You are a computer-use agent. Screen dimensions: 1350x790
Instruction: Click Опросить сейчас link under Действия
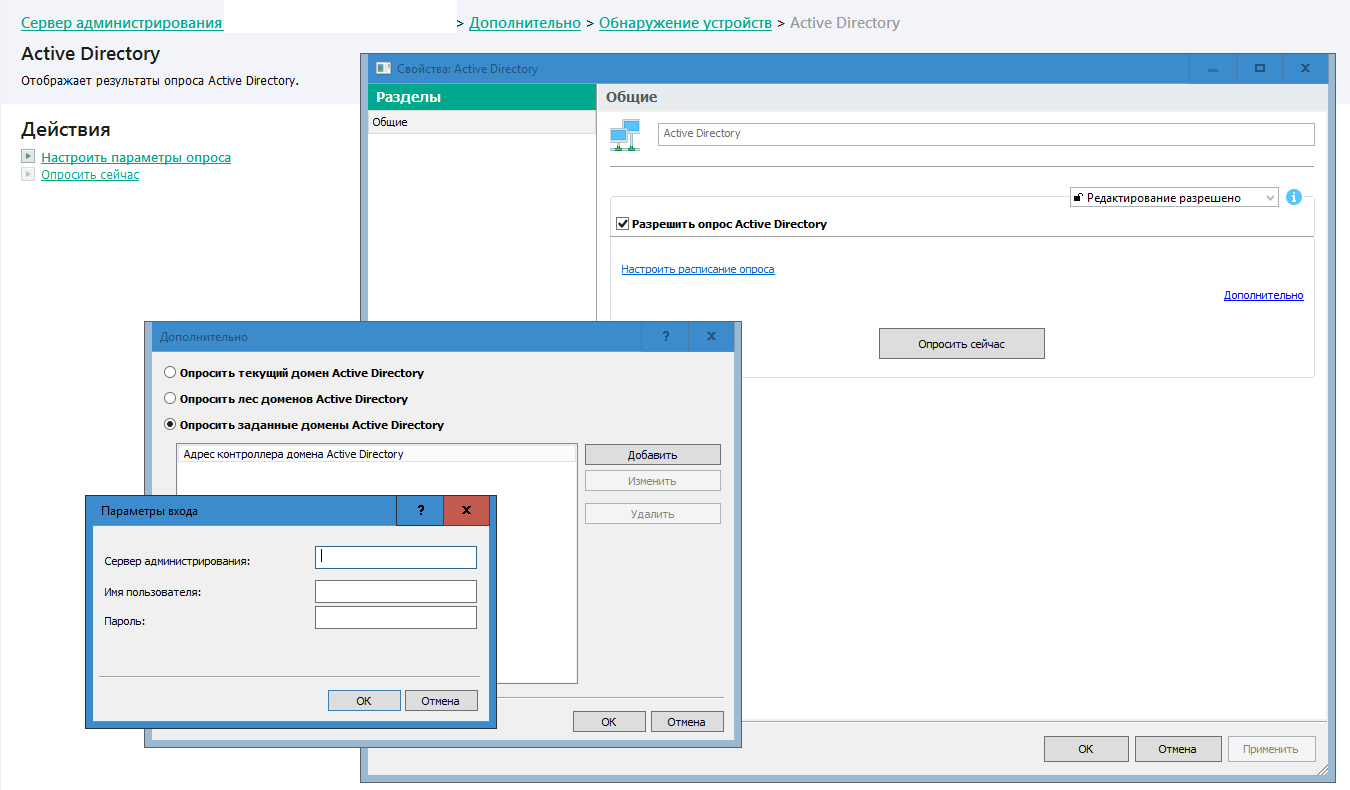click(x=90, y=174)
